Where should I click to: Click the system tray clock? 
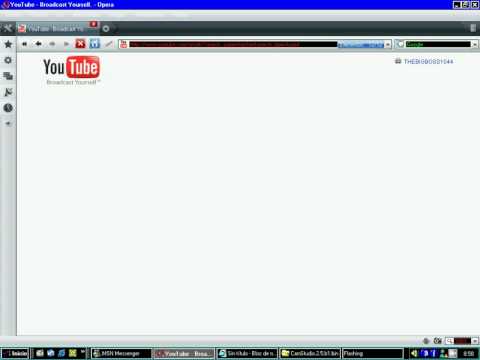coord(468,354)
